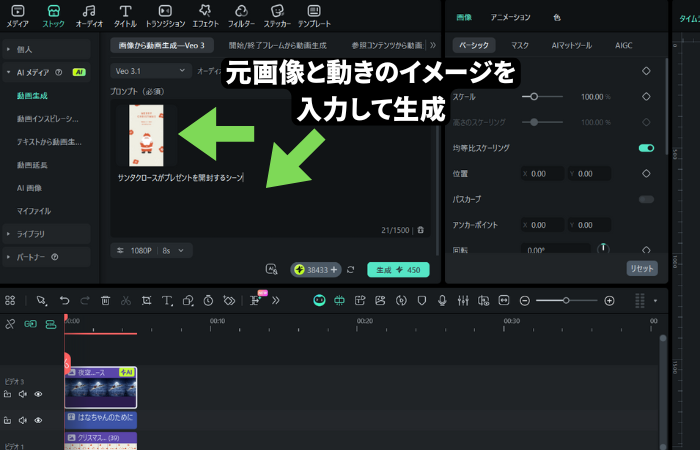Toggle the パスカーブ switch
Screen dimensions: 700x450
646,199
